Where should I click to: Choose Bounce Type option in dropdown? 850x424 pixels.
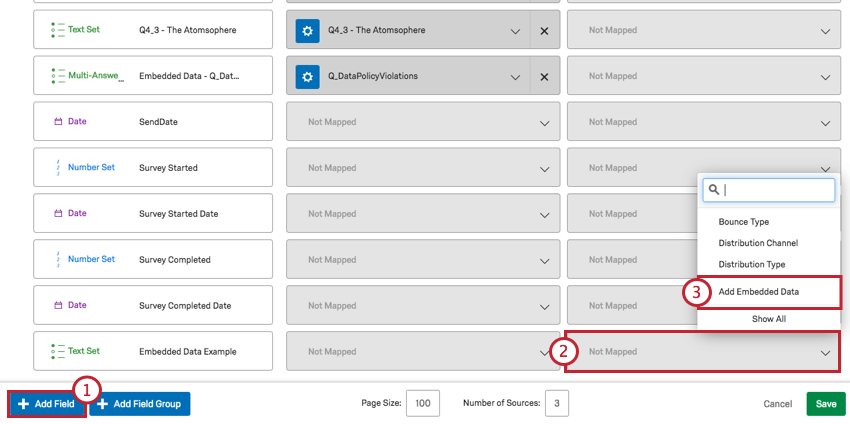click(x=744, y=222)
